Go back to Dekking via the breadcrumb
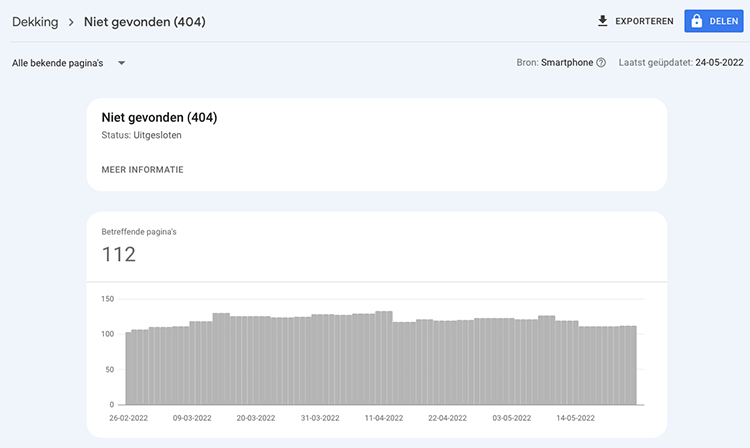750x448 pixels. click(x=34, y=22)
